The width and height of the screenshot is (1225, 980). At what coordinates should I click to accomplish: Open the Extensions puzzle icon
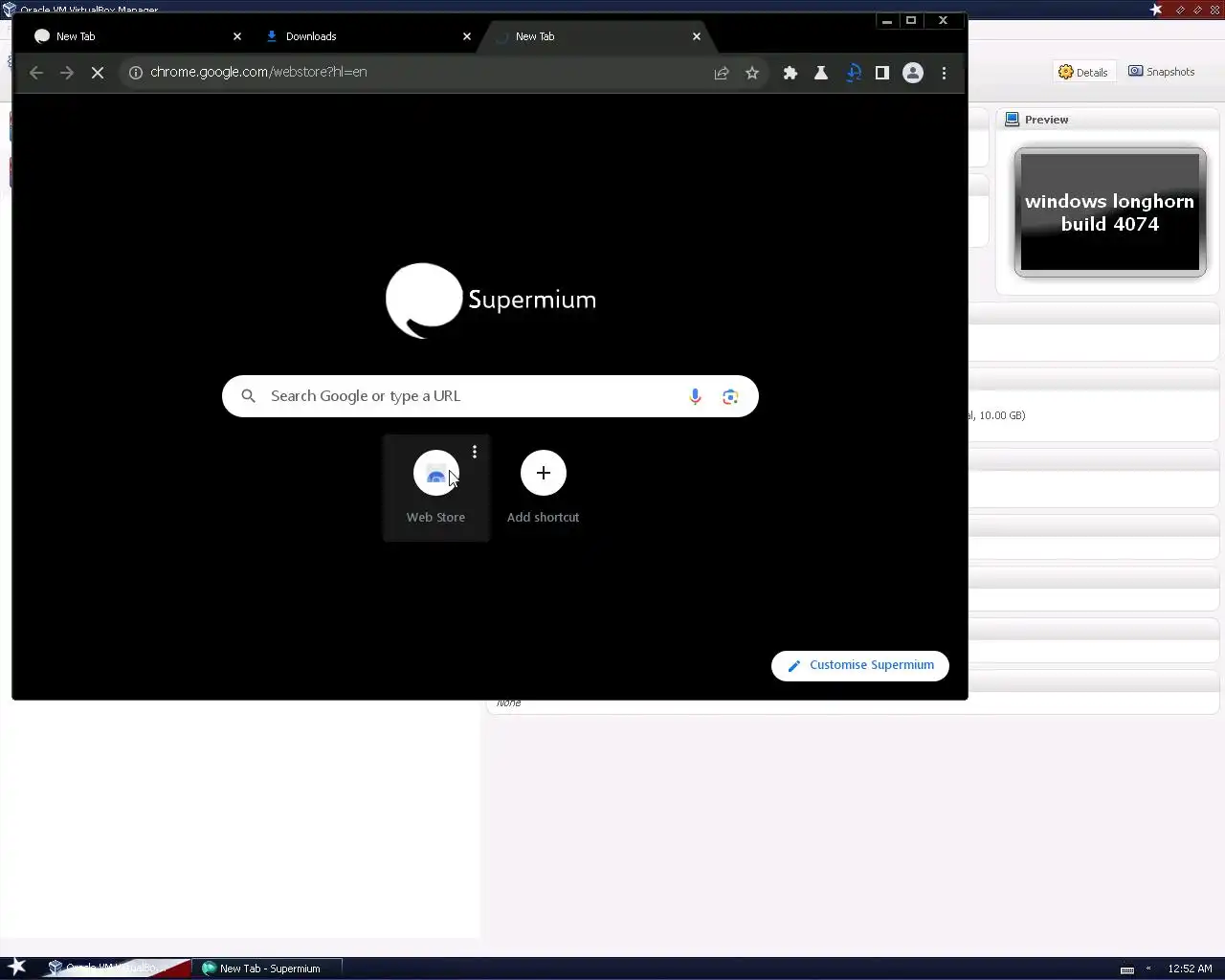(x=791, y=73)
